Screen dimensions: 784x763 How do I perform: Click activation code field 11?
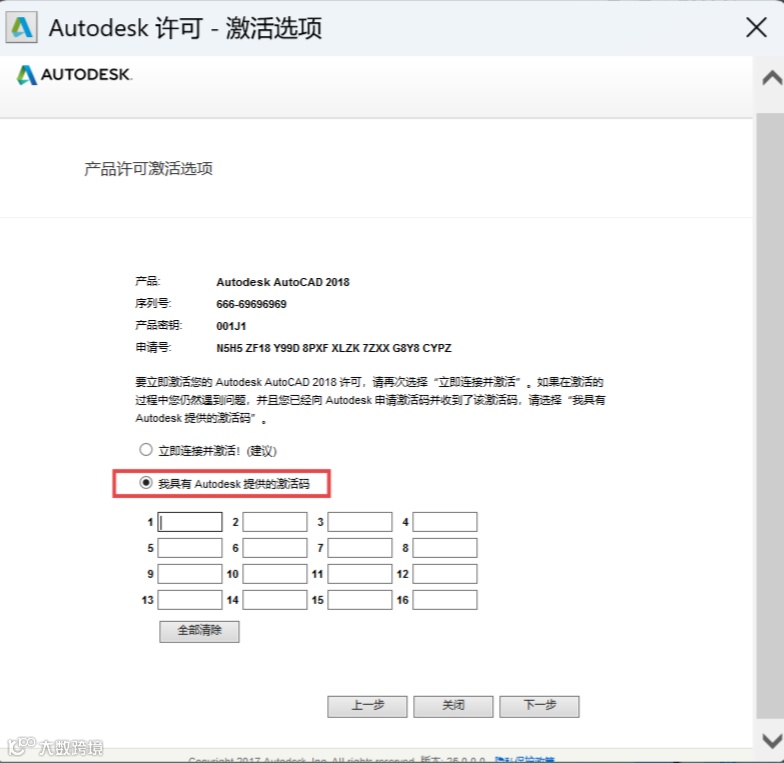[360, 574]
